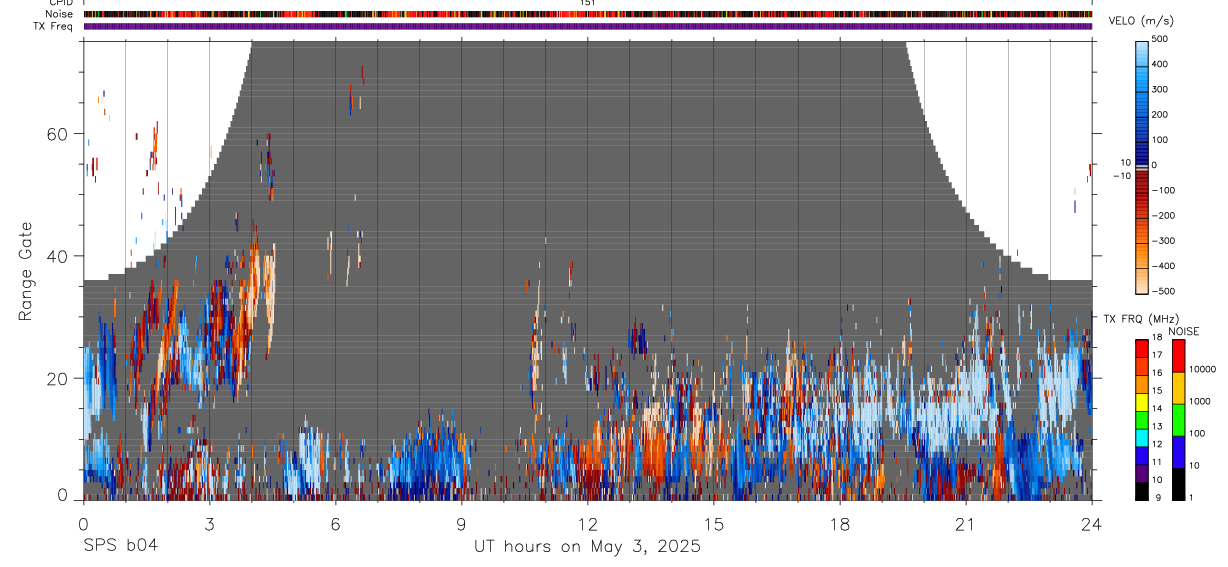1228x567 pixels.
Task: Click the 'Noise' row label at top left
Action: 59,14
